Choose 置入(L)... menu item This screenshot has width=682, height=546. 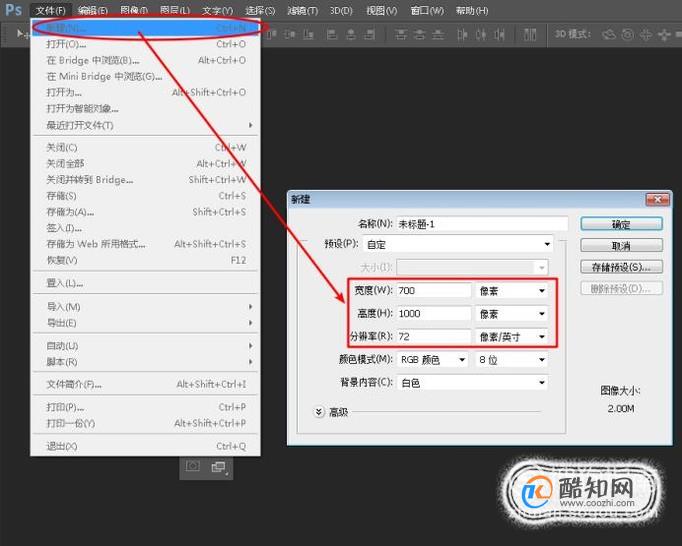pos(146,283)
